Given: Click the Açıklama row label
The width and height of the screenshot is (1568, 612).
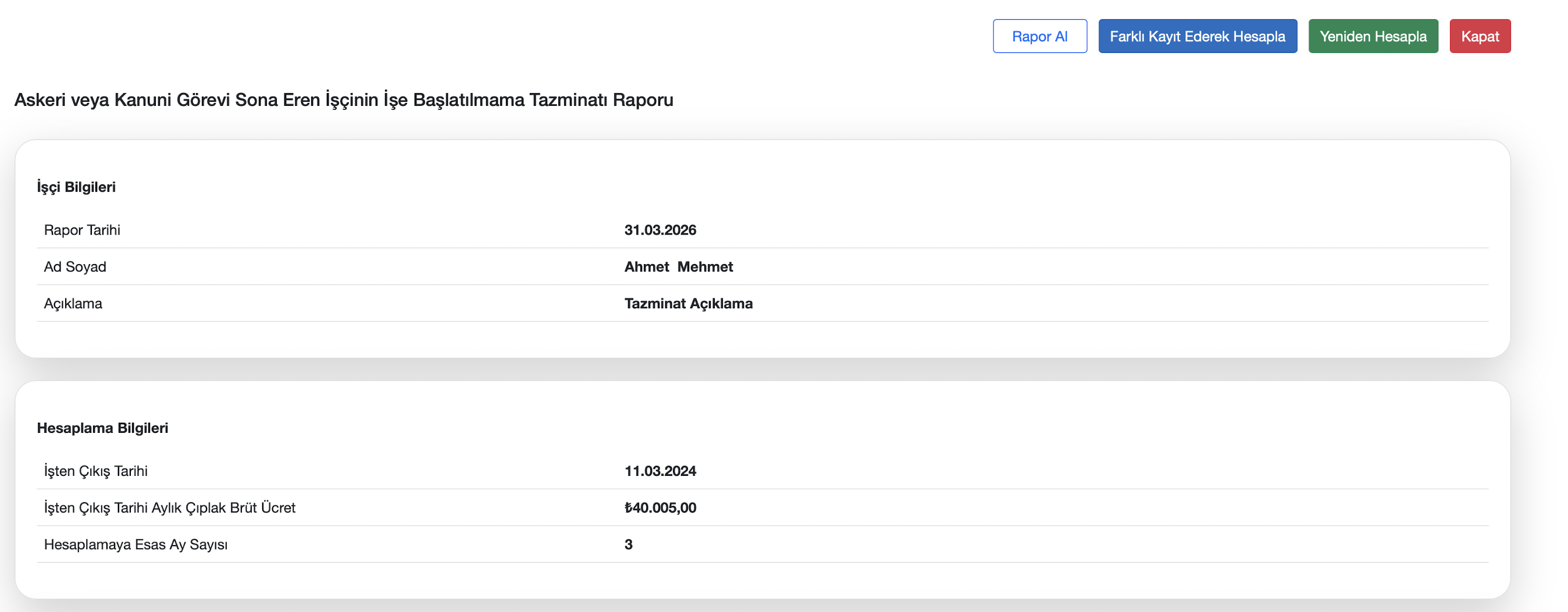Looking at the screenshot, I should point(73,303).
